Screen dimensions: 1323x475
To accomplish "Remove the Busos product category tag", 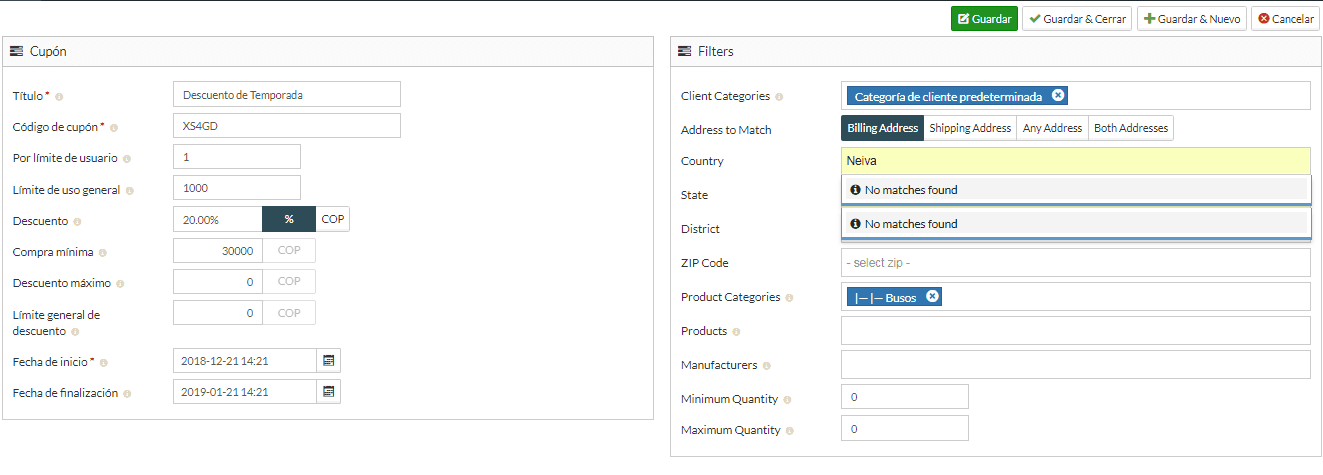I will pyautogui.click(x=932, y=297).
